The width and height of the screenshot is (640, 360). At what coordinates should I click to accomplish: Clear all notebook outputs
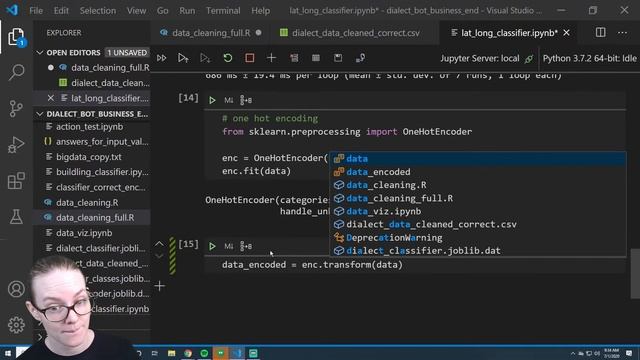point(294,58)
